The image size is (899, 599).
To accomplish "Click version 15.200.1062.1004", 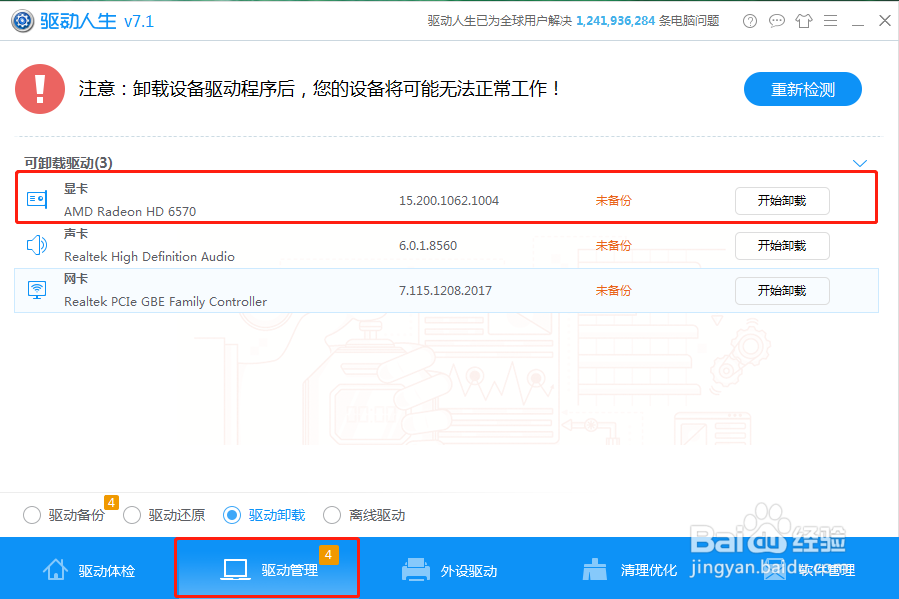I will 449,201.
